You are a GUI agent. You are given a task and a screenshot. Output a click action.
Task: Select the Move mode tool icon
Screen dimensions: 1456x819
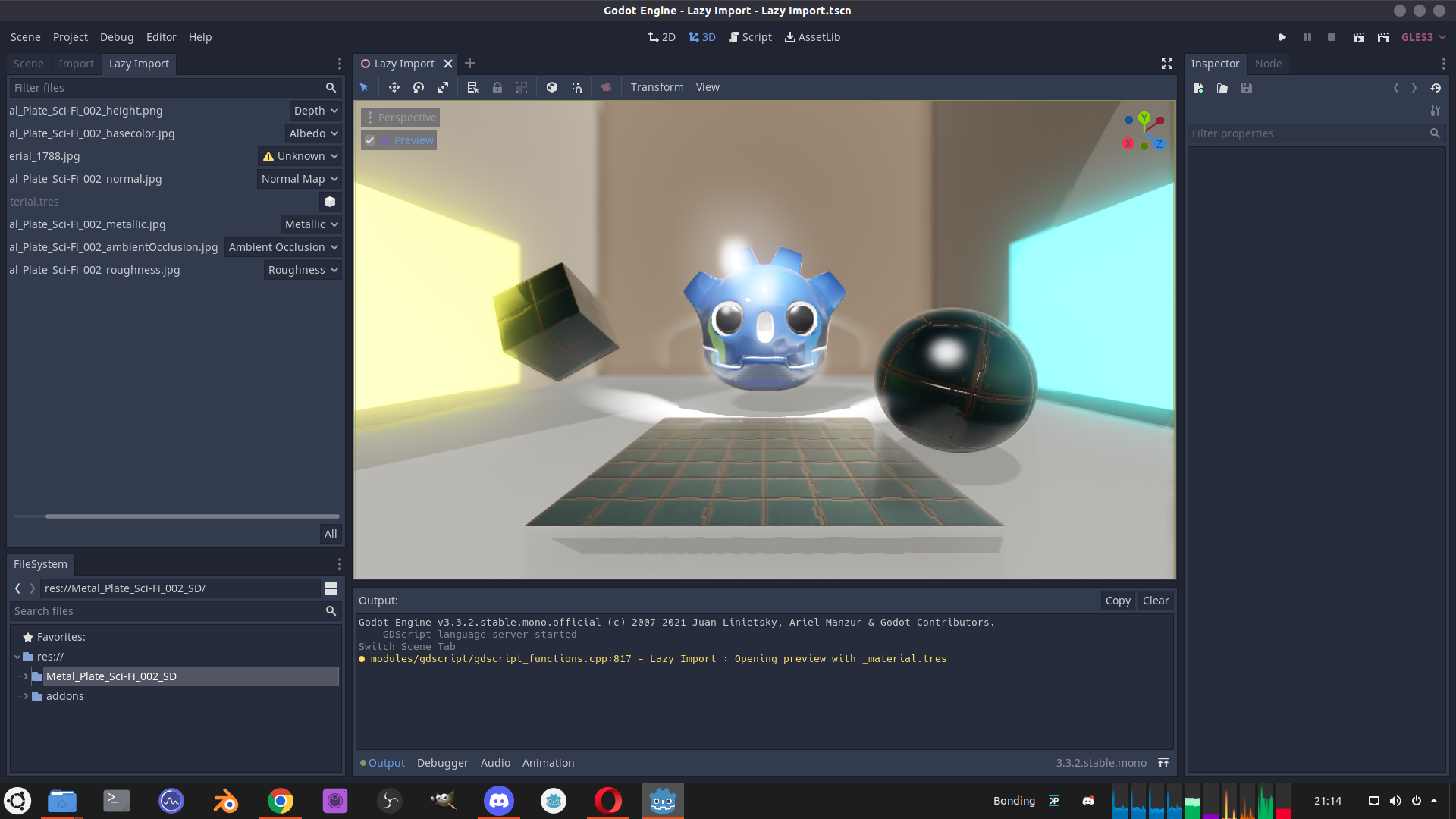point(394,87)
